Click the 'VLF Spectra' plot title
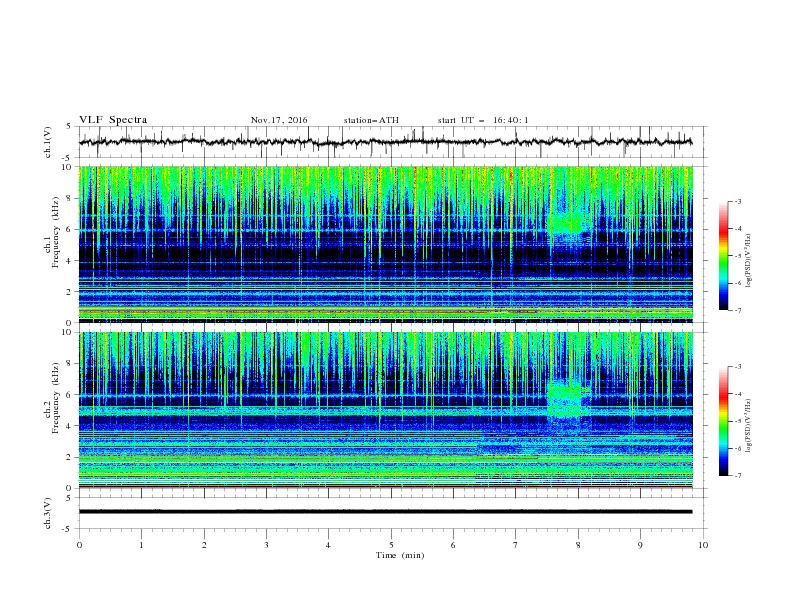 113,120
